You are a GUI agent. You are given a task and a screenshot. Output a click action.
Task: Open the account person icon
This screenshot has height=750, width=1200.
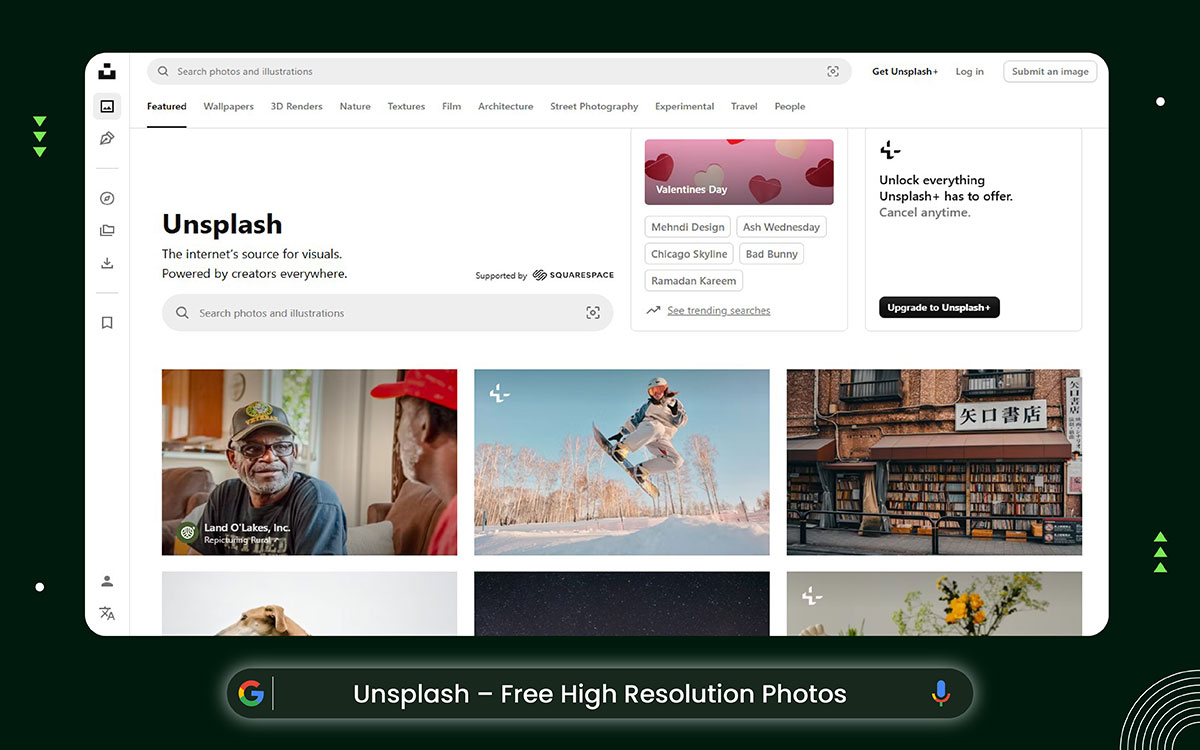coord(107,580)
